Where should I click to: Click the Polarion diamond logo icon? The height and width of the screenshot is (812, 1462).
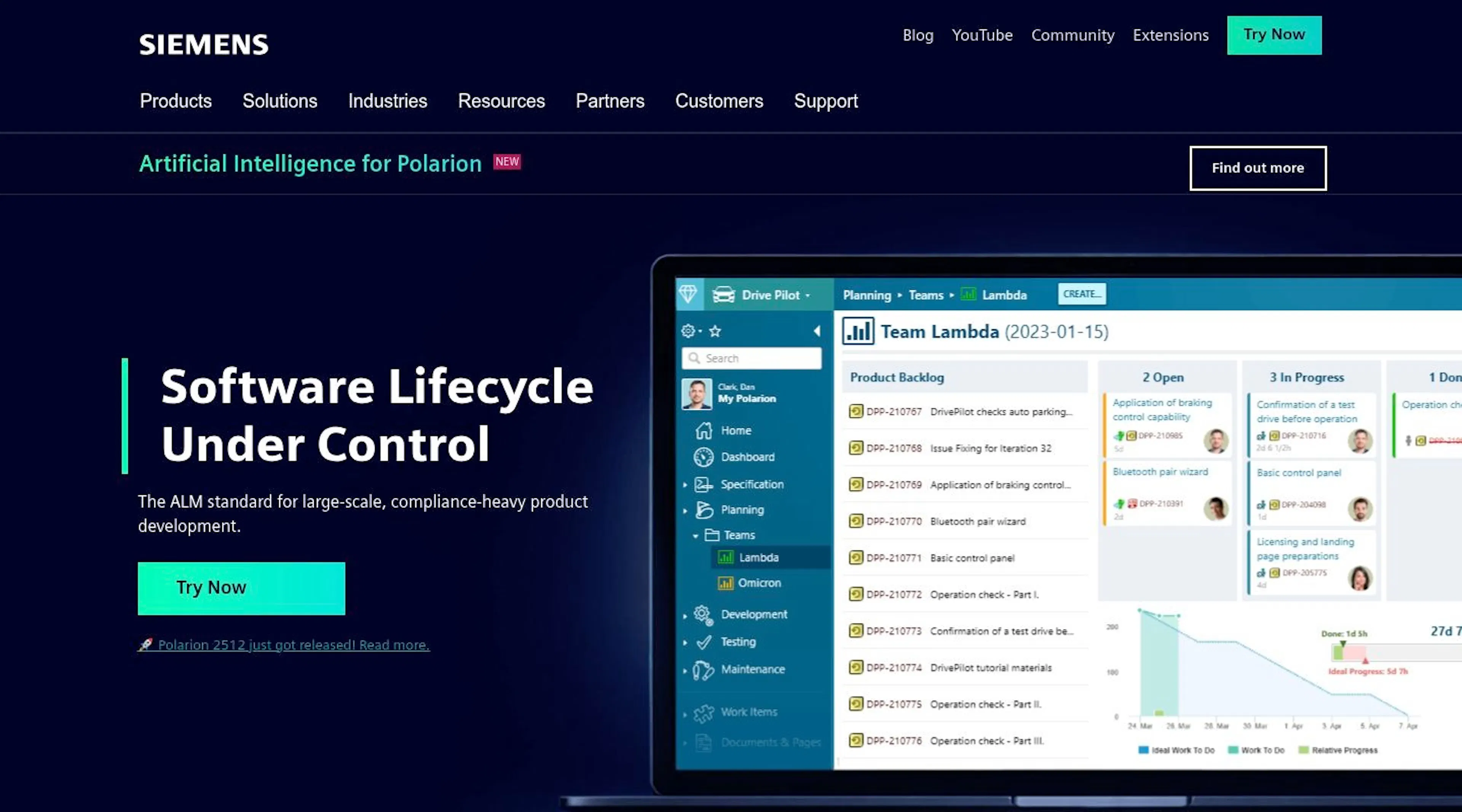[688, 294]
